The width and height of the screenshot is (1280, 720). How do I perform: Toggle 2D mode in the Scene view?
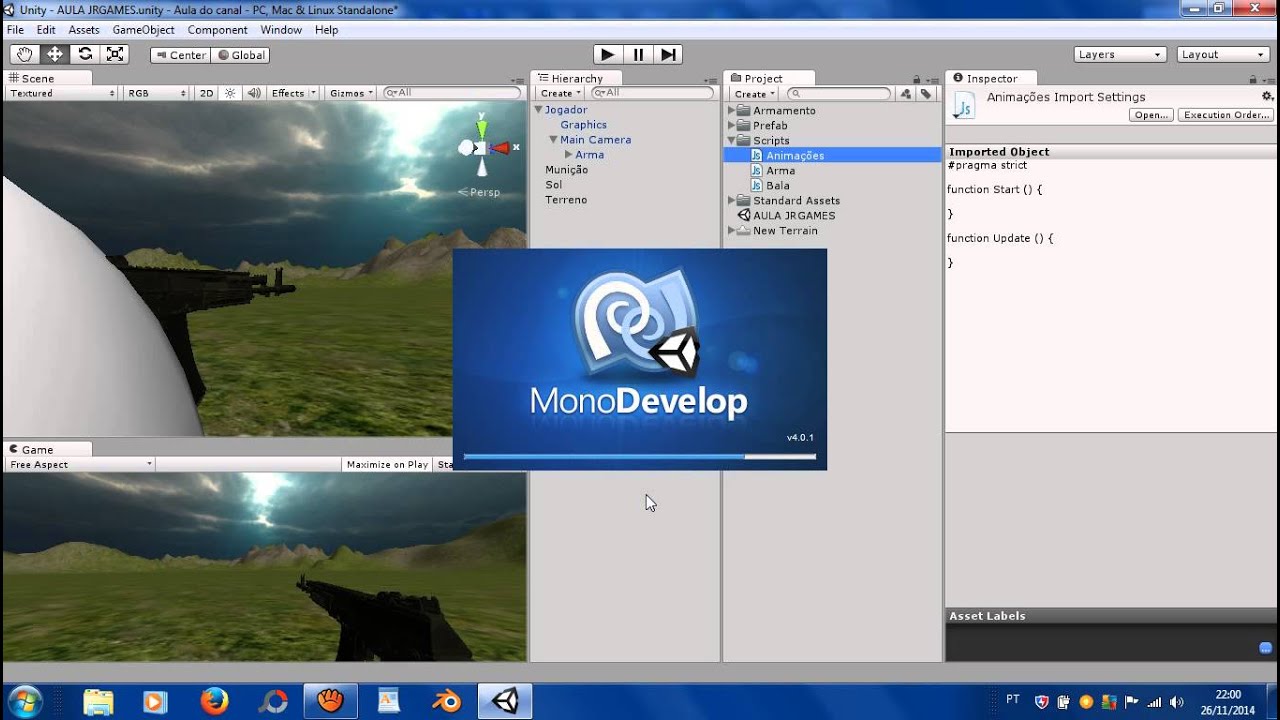pyautogui.click(x=206, y=93)
